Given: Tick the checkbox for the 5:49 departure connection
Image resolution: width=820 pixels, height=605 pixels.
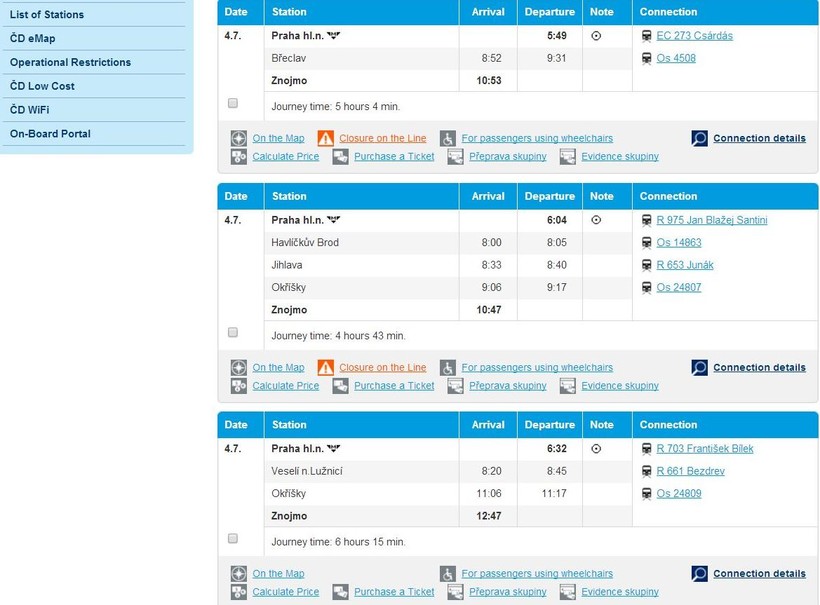Looking at the screenshot, I should coord(233,103).
